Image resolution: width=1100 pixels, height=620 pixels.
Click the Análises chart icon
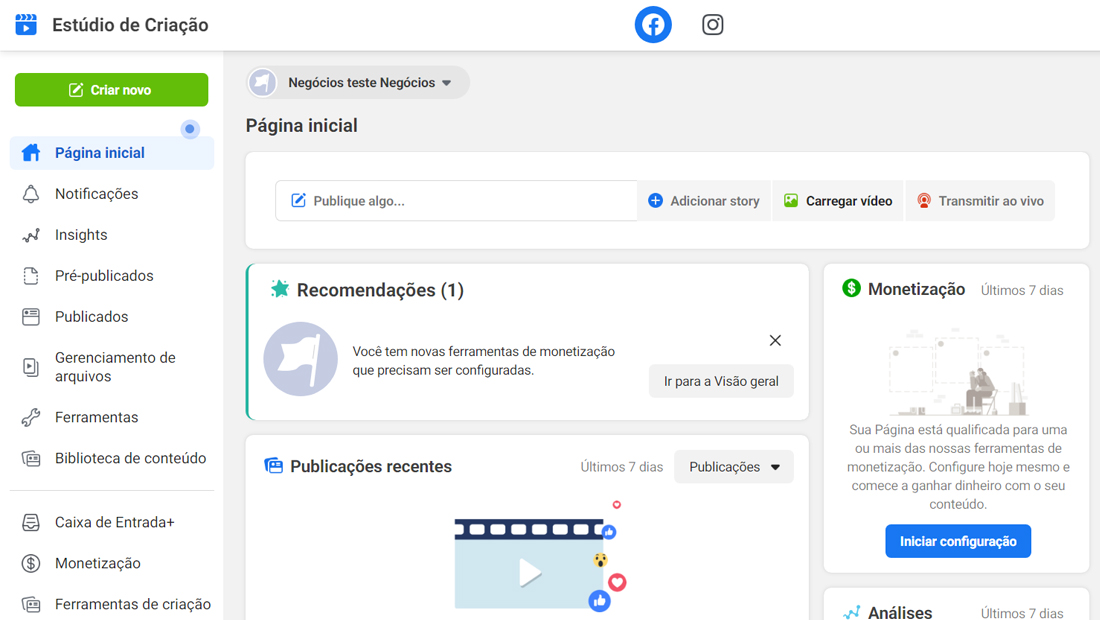(851, 612)
